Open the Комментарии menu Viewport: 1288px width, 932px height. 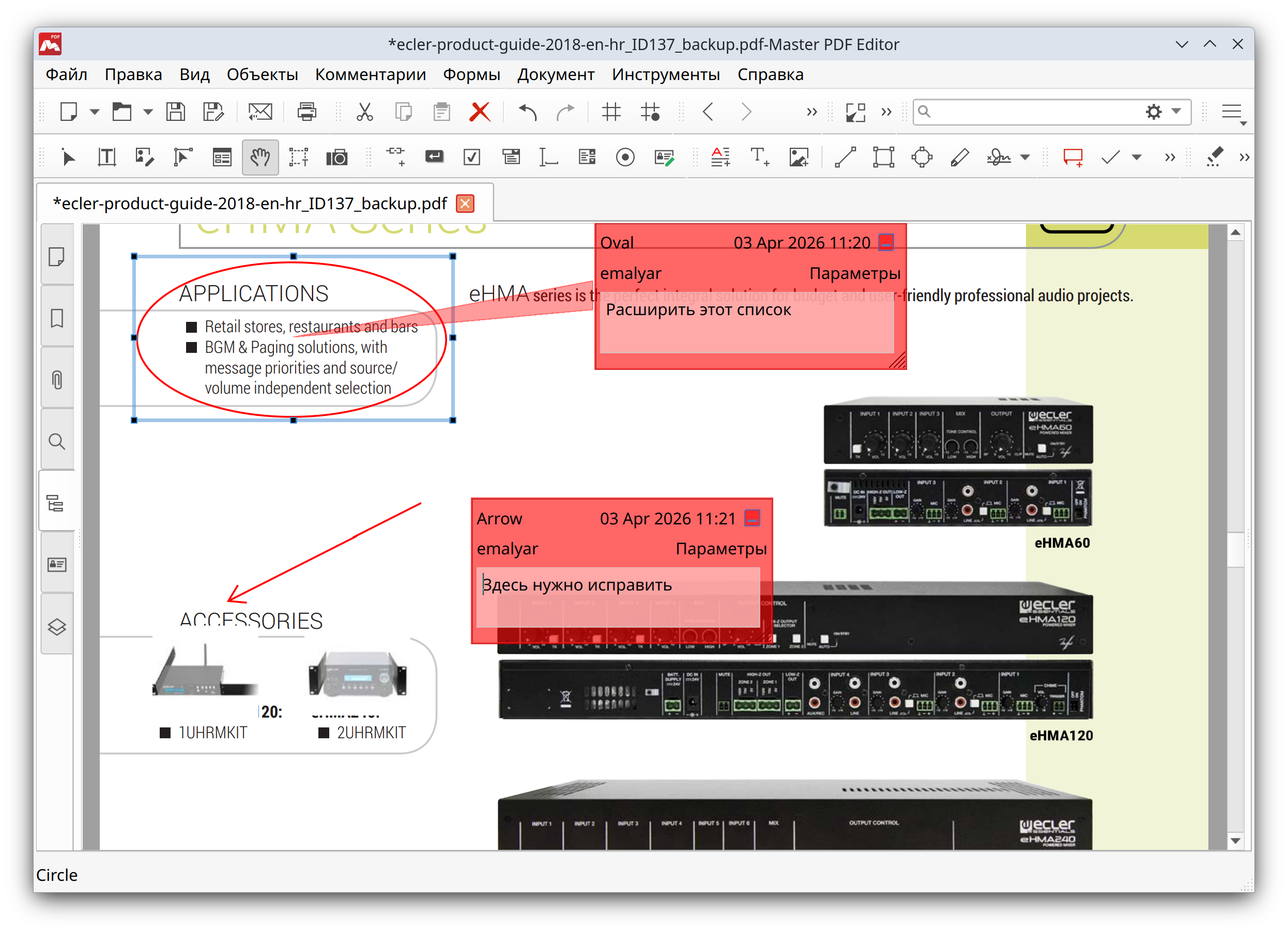click(370, 74)
